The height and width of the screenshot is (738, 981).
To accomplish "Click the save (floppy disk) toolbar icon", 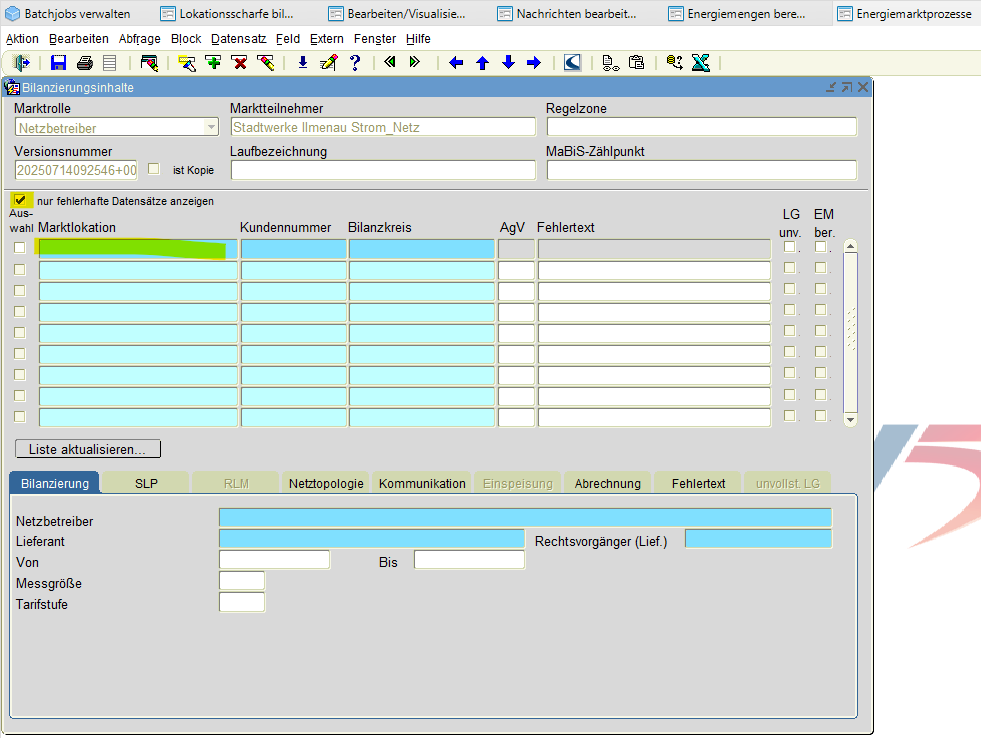I will tap(58, 63).
